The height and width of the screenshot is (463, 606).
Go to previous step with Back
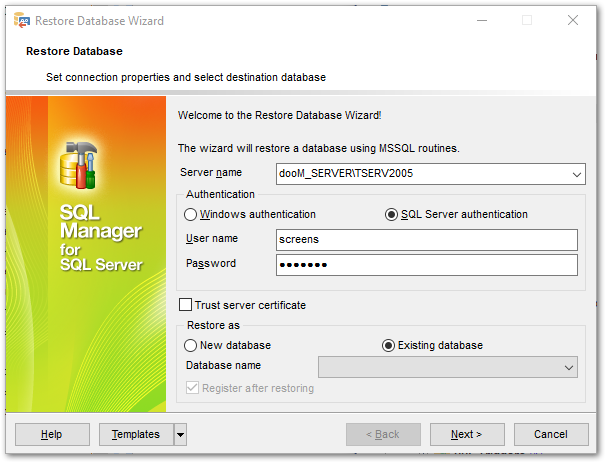pyautogui.click(x=383, y=435)
